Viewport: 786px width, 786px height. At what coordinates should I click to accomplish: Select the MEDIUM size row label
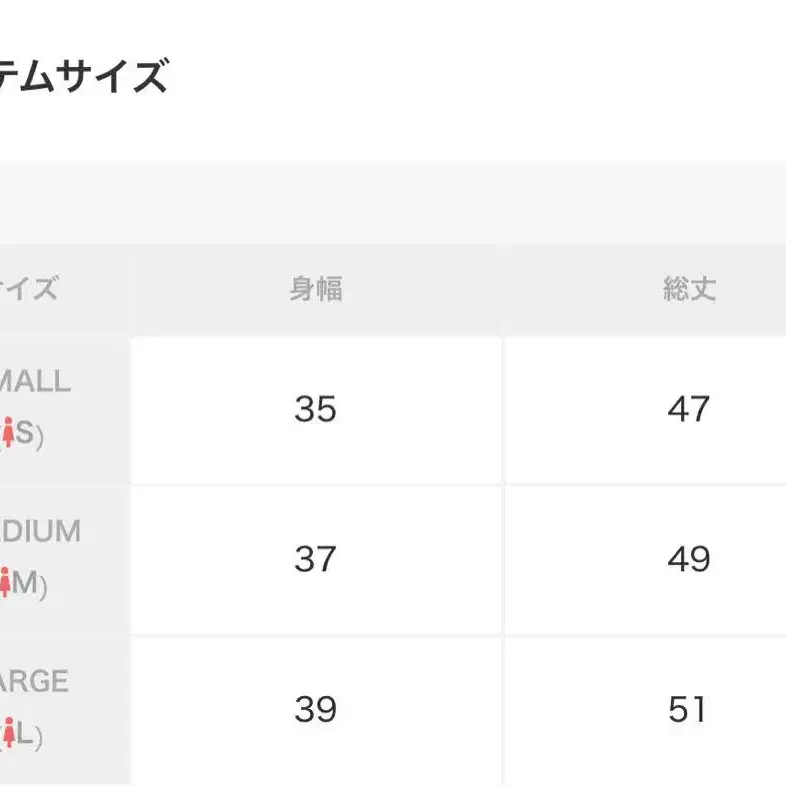[40, 531]
